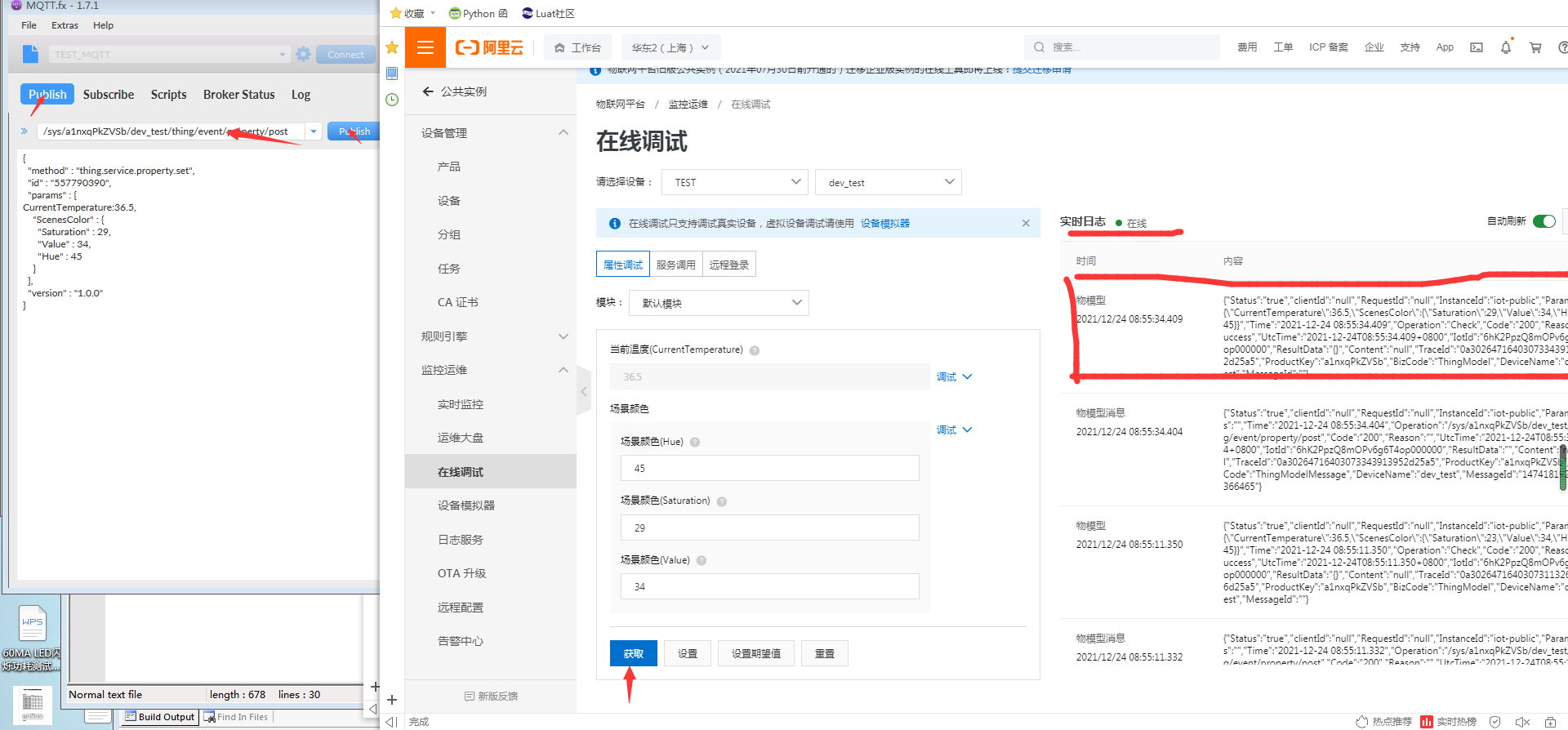Open the notifications bell

(1506, 47)
